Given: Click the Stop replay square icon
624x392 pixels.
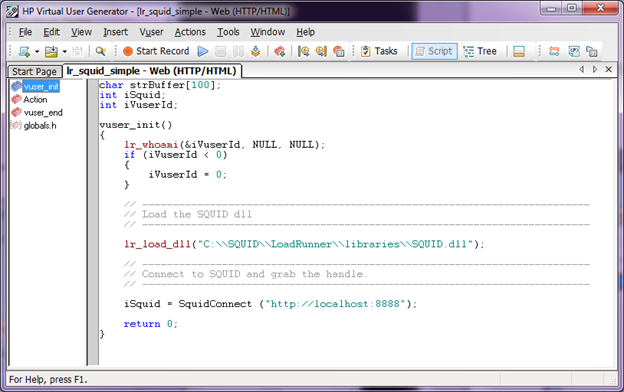Looking at the screenshot, I should (x=220, y=51).
